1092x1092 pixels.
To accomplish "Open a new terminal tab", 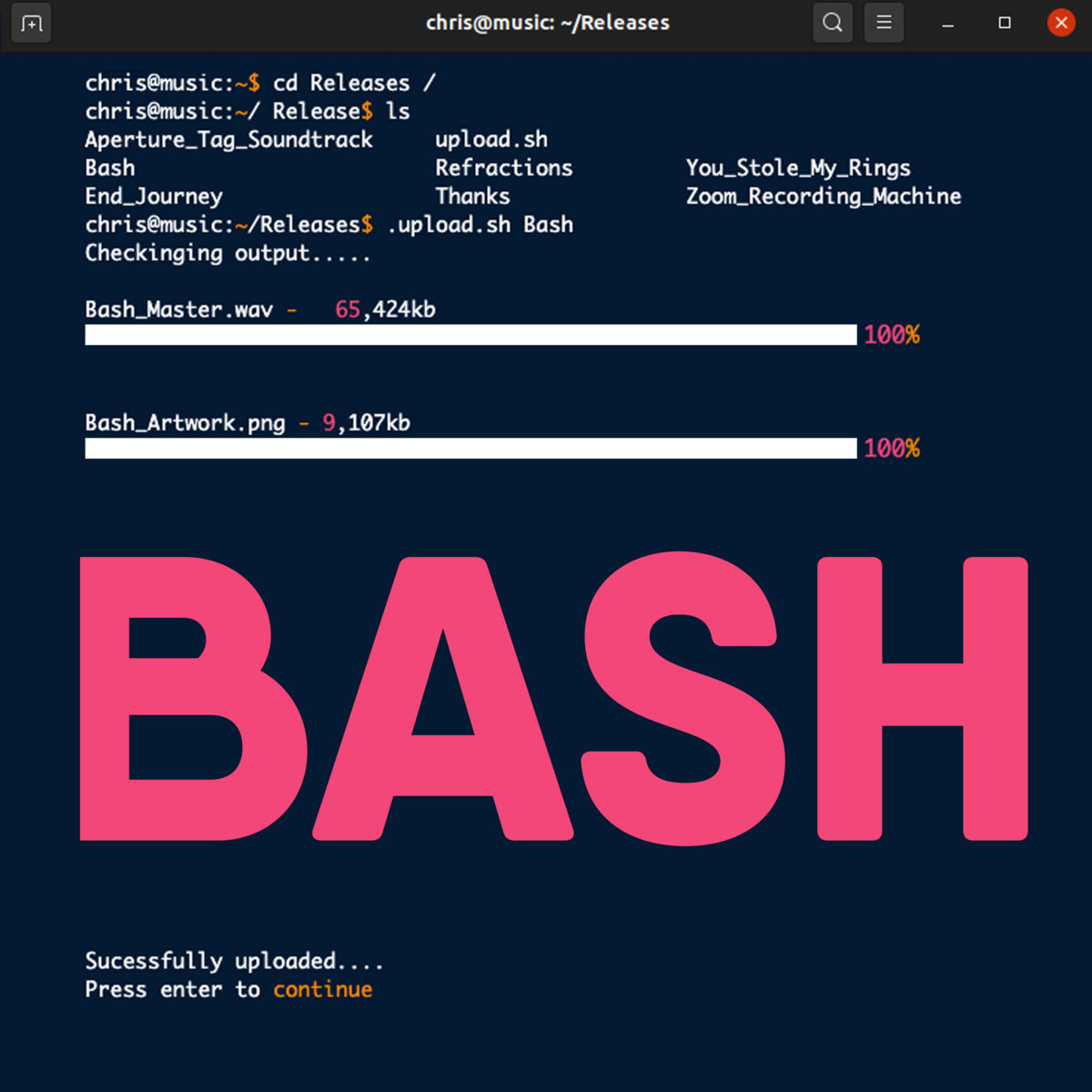I will click(x=32, y=23).
